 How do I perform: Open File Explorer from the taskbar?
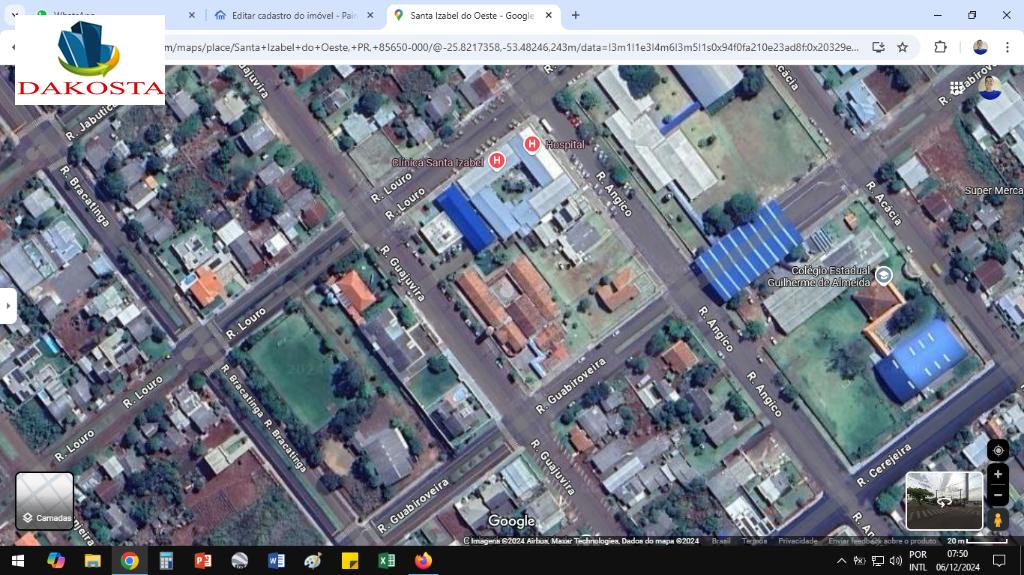point(92,561)
